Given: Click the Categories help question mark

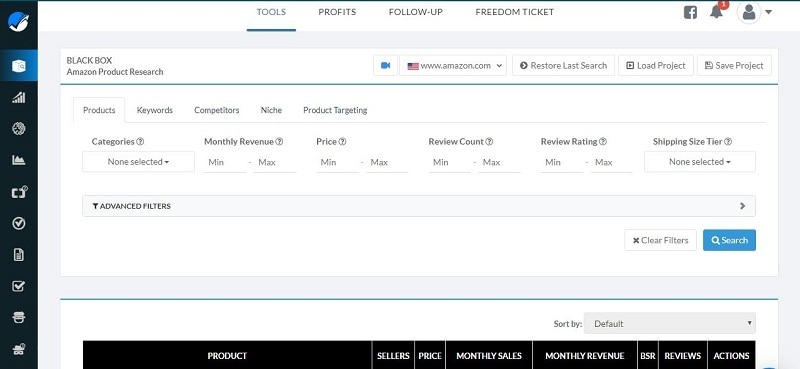Looking at the screenshot, I should coord(140,142).
